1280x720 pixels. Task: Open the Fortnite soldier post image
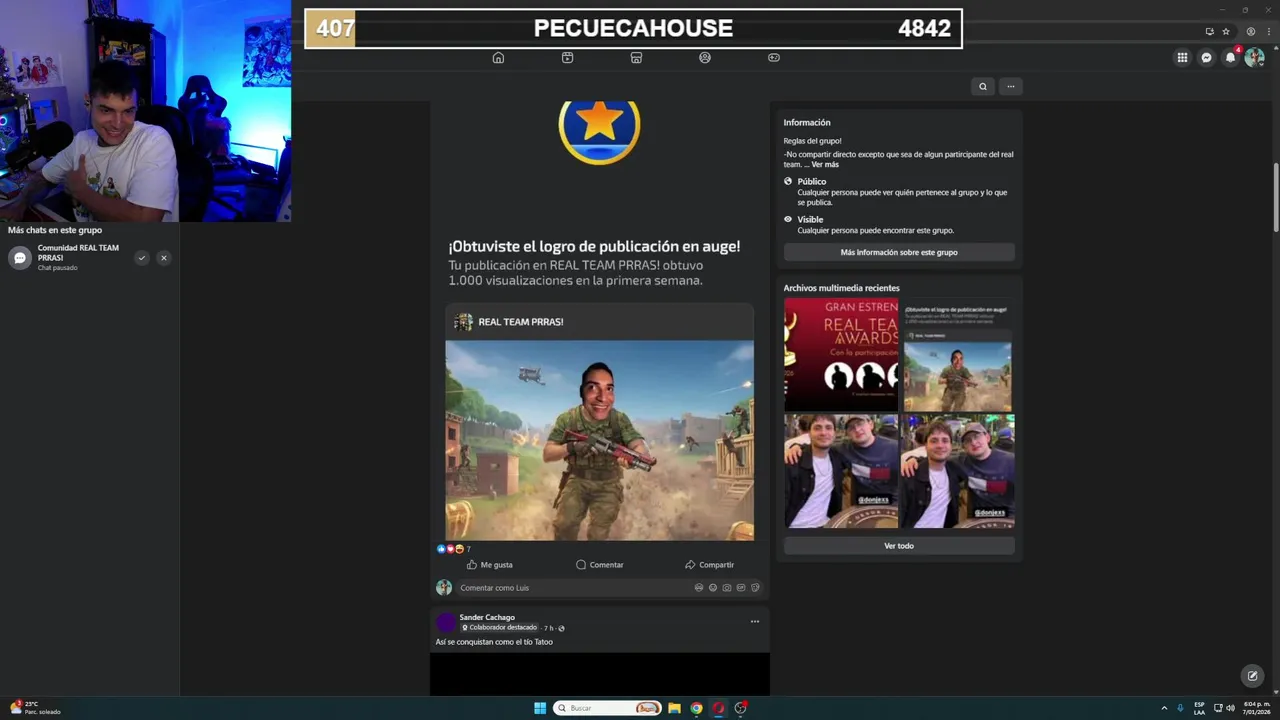pos(600,440)
